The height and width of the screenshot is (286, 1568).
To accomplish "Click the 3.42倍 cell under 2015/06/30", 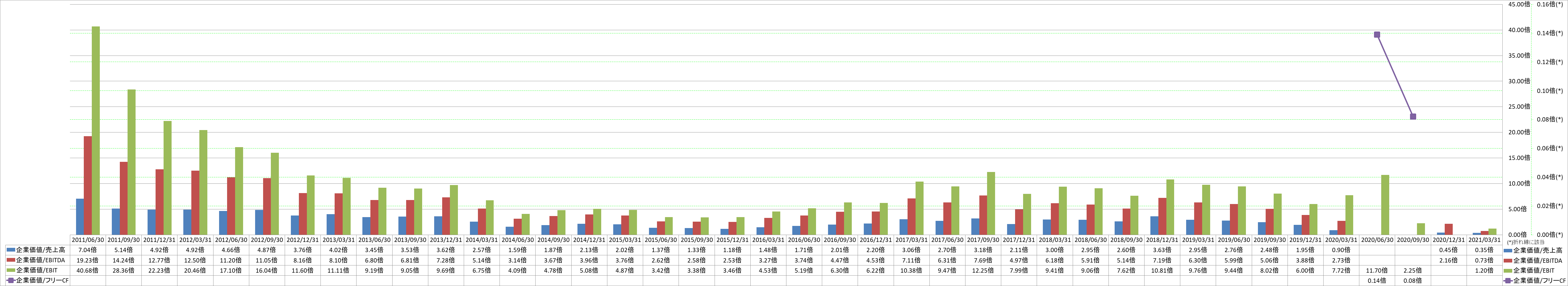I will click(x=661, y=270).
